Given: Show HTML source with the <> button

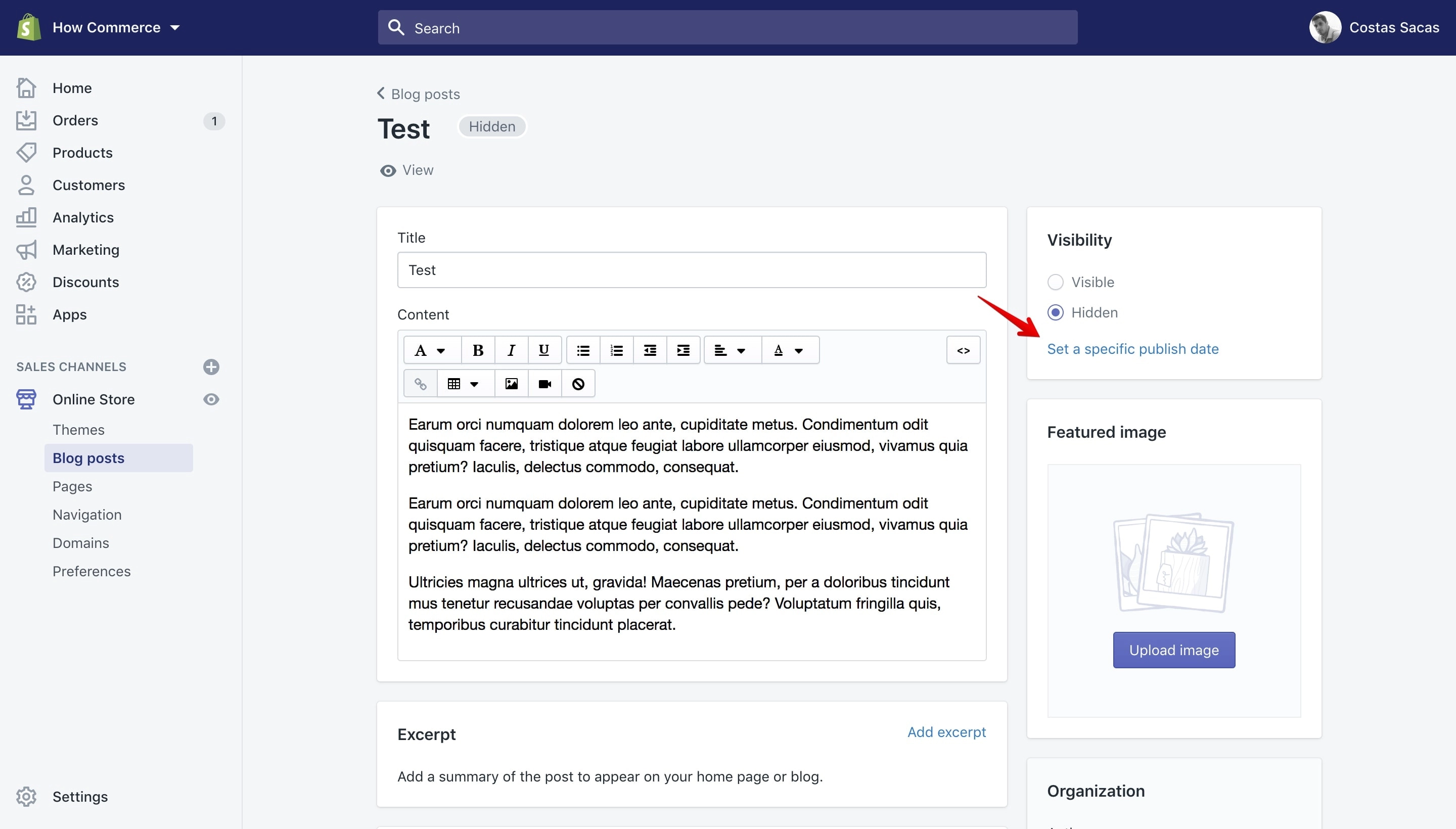Looking at the screenshot, I should pos(964,350).
